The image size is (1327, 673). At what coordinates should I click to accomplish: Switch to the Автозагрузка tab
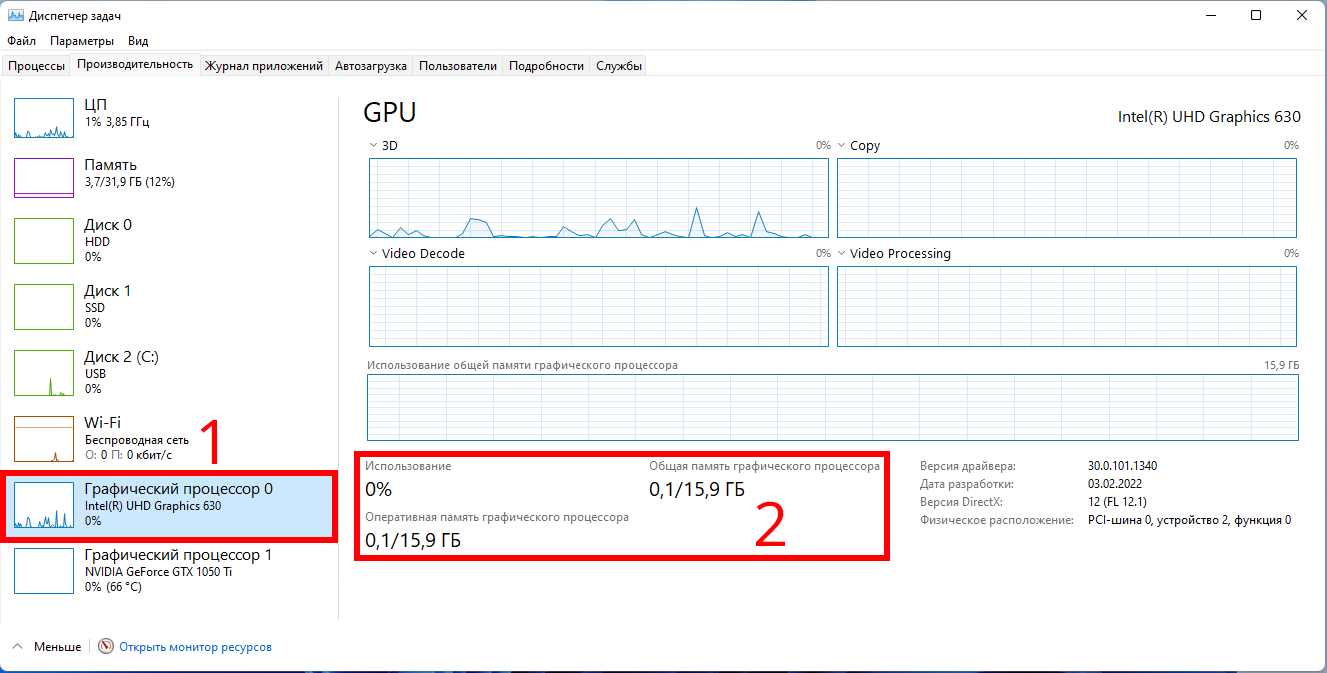point(371,65)
